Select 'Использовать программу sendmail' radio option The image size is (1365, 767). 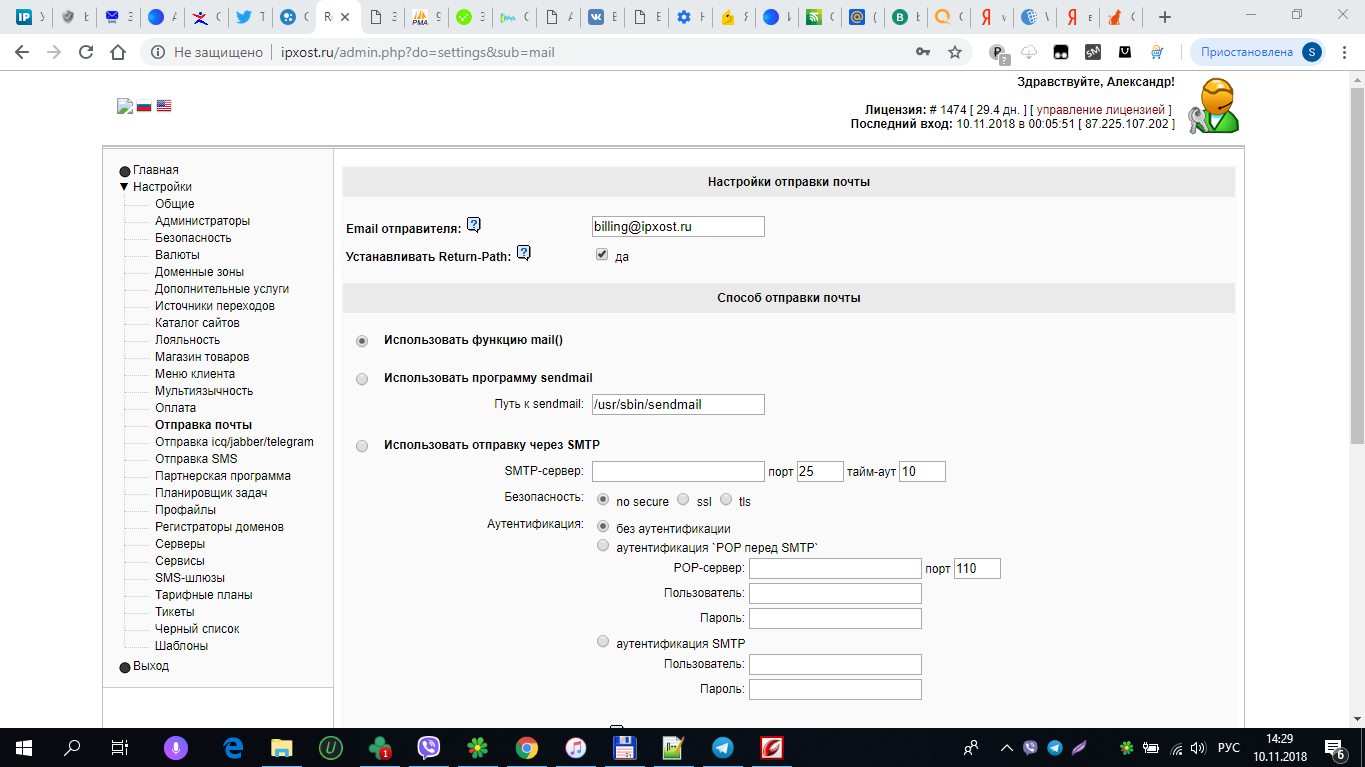362,379
